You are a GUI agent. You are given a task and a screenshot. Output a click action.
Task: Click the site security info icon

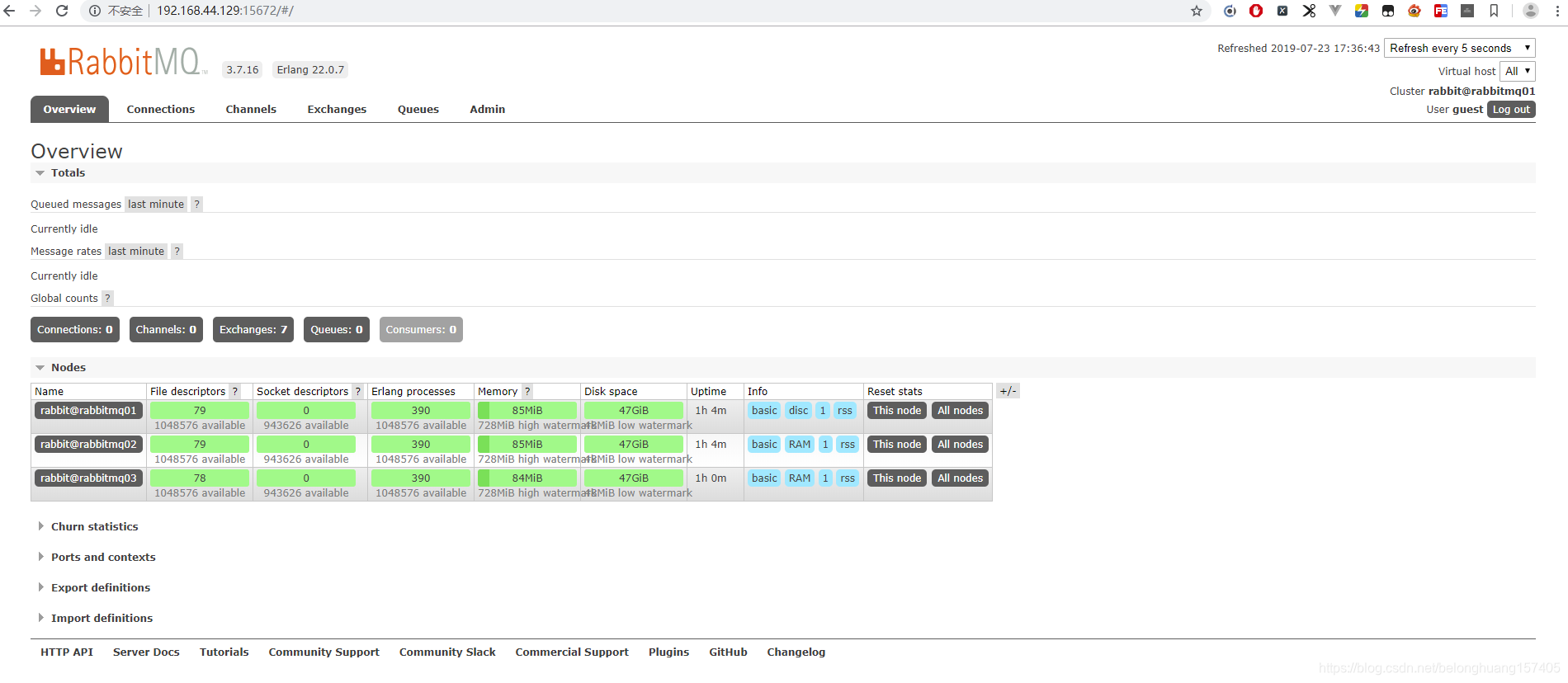point(95,11)
